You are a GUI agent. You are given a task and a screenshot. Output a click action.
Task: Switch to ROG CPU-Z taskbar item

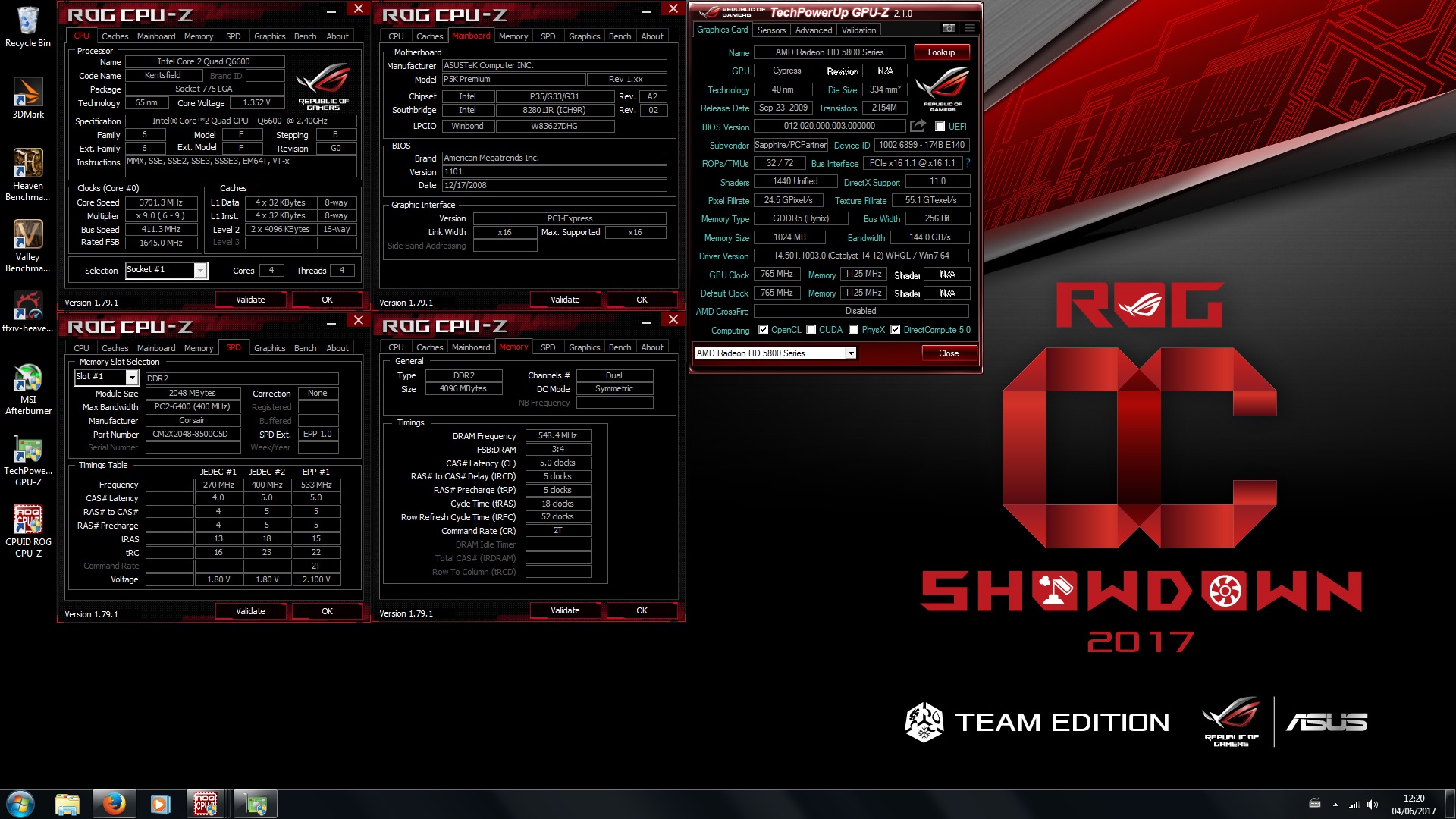[x=206, y=804]
